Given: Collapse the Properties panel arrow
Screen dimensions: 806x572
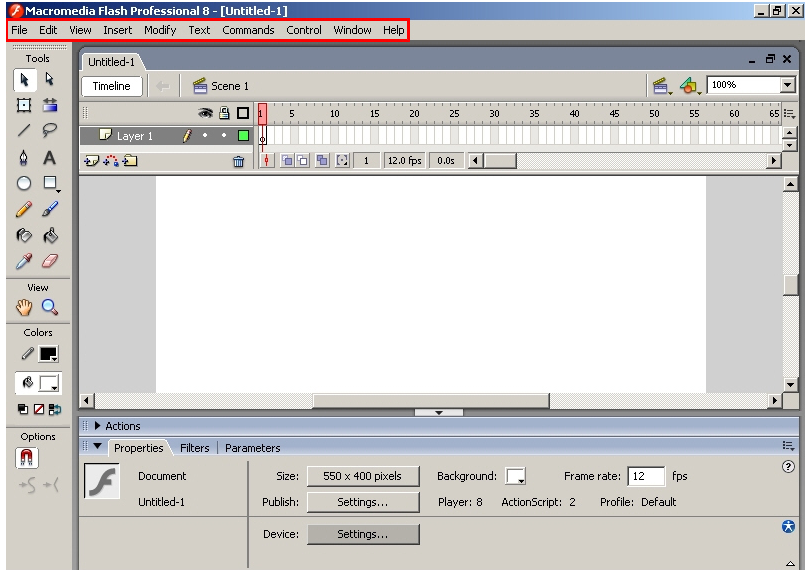Looking at the screenshot, I should pos(98,446).
